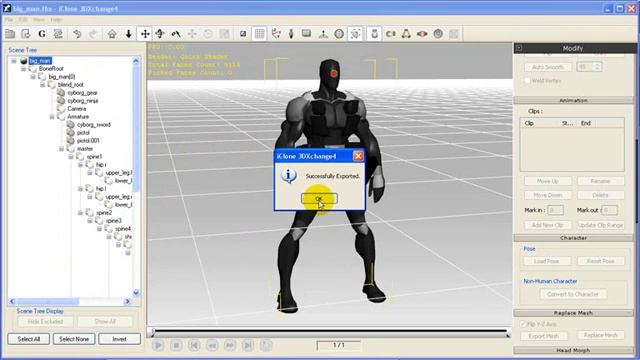Click the bone skeleton display icon
Image resolution: width=640 pixels, height=360 pixels.
[x=276, y=34]
